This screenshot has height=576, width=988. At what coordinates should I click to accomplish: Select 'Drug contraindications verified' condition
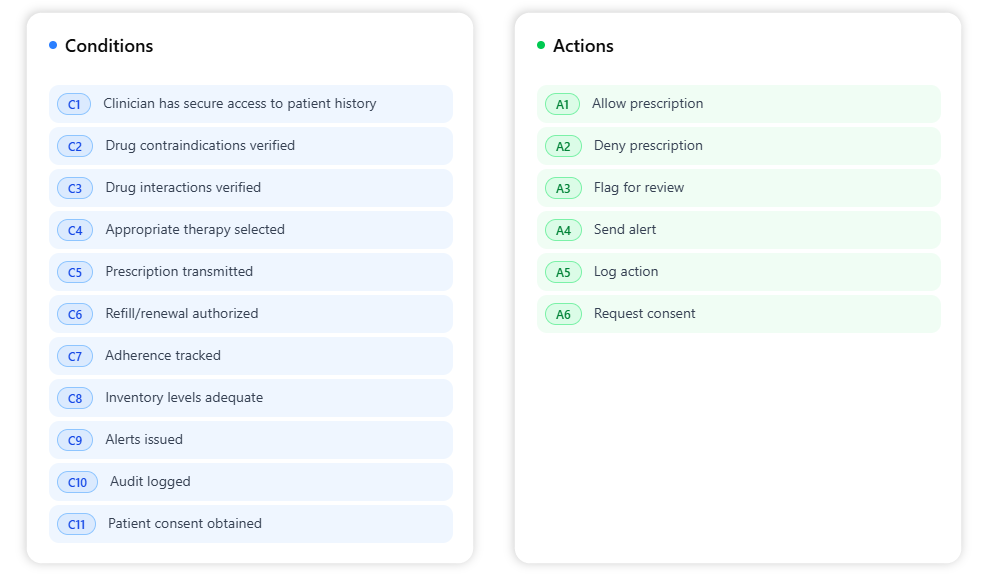(200, 146)
